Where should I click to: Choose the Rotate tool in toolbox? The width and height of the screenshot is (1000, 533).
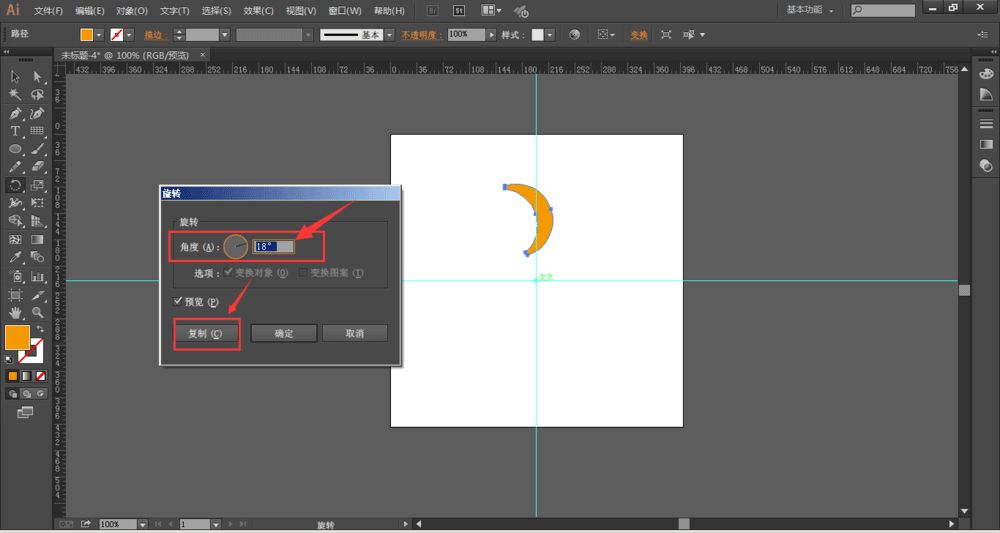(x=16, y=185)
